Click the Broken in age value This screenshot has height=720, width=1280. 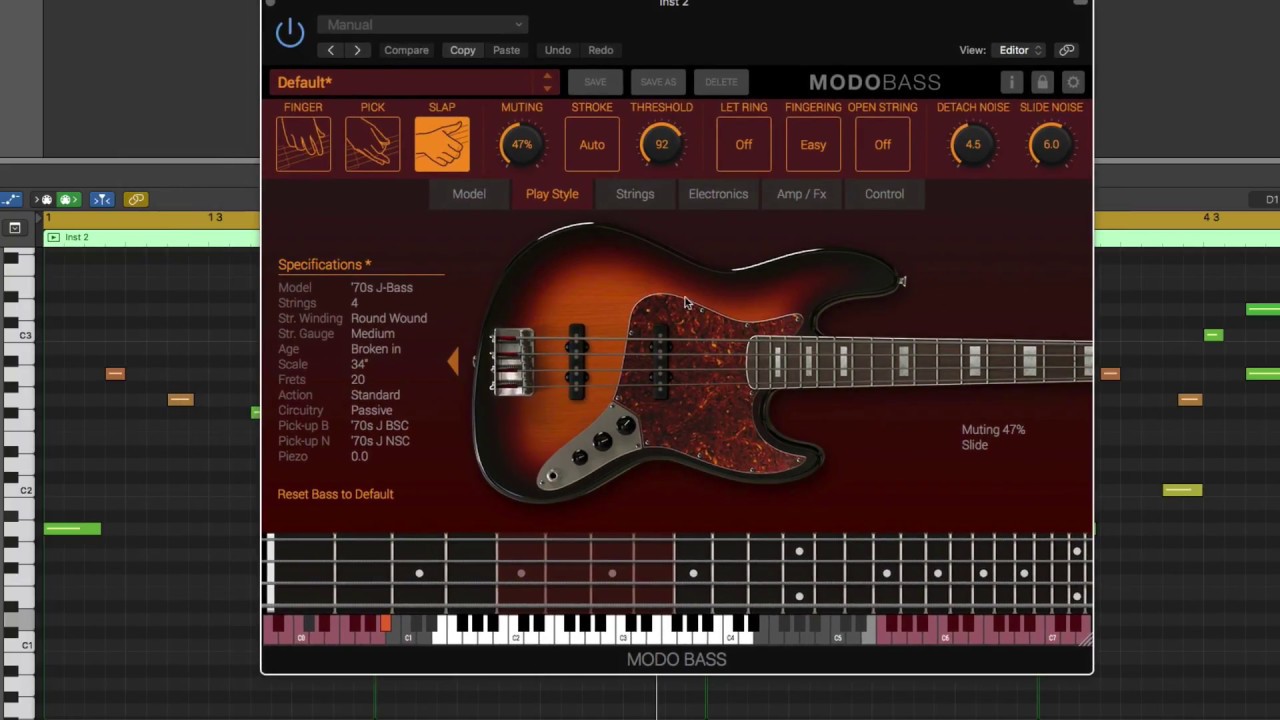coord(376,349)
